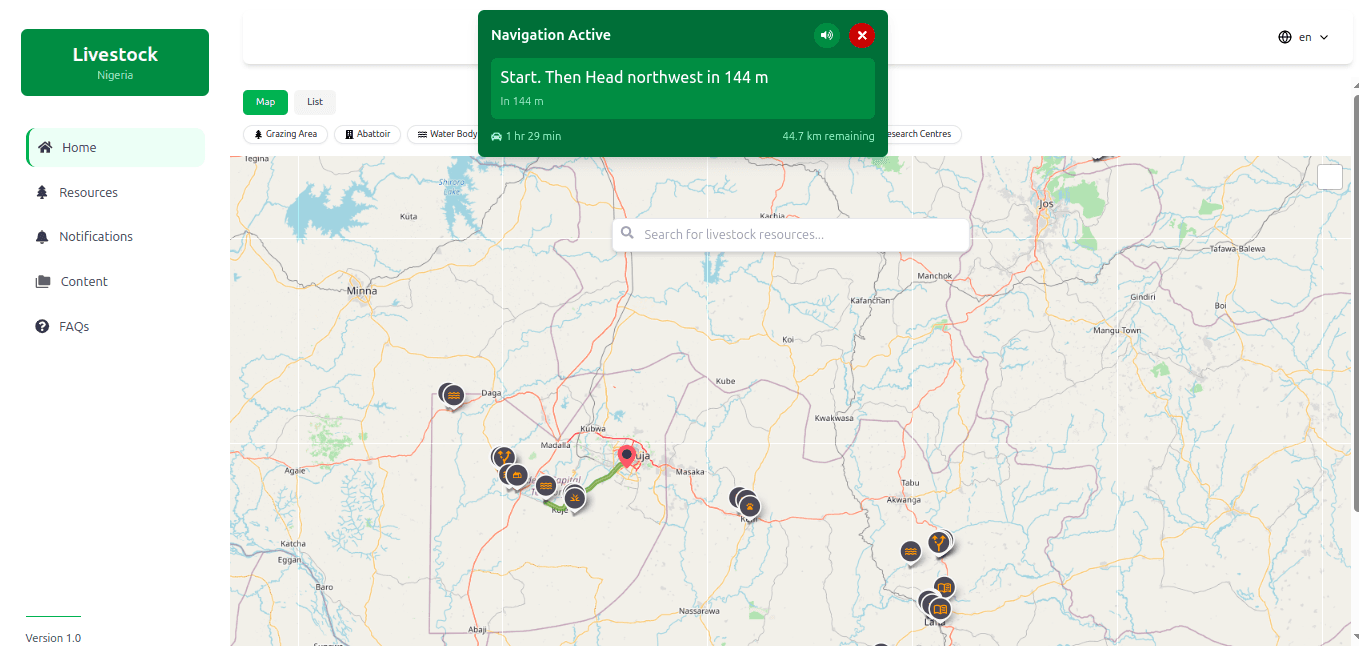Switch to the Map tab
This screenshot has width=1359, height=646.
coord(265,102)
